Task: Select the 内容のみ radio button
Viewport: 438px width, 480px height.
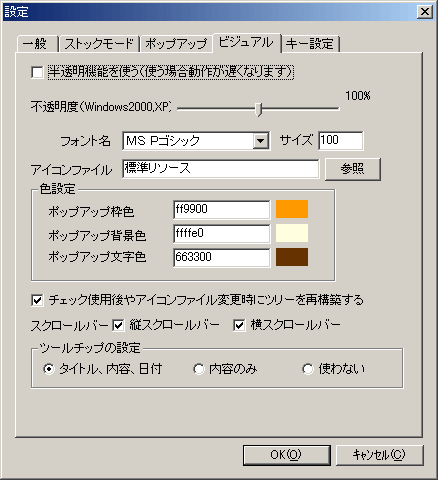Action: point(199,369)
